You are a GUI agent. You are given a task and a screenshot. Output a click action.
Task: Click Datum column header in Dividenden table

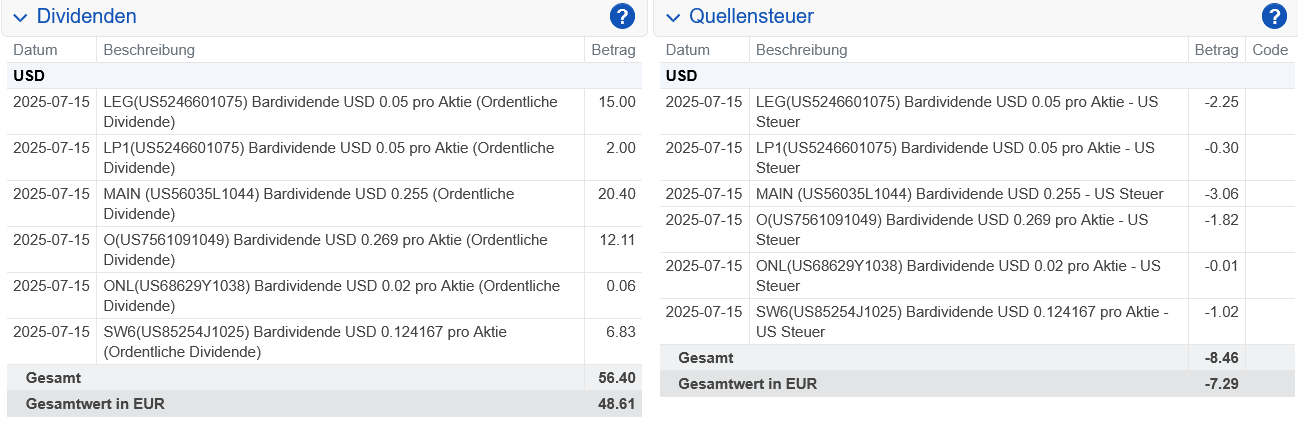[x=35, y=50]
